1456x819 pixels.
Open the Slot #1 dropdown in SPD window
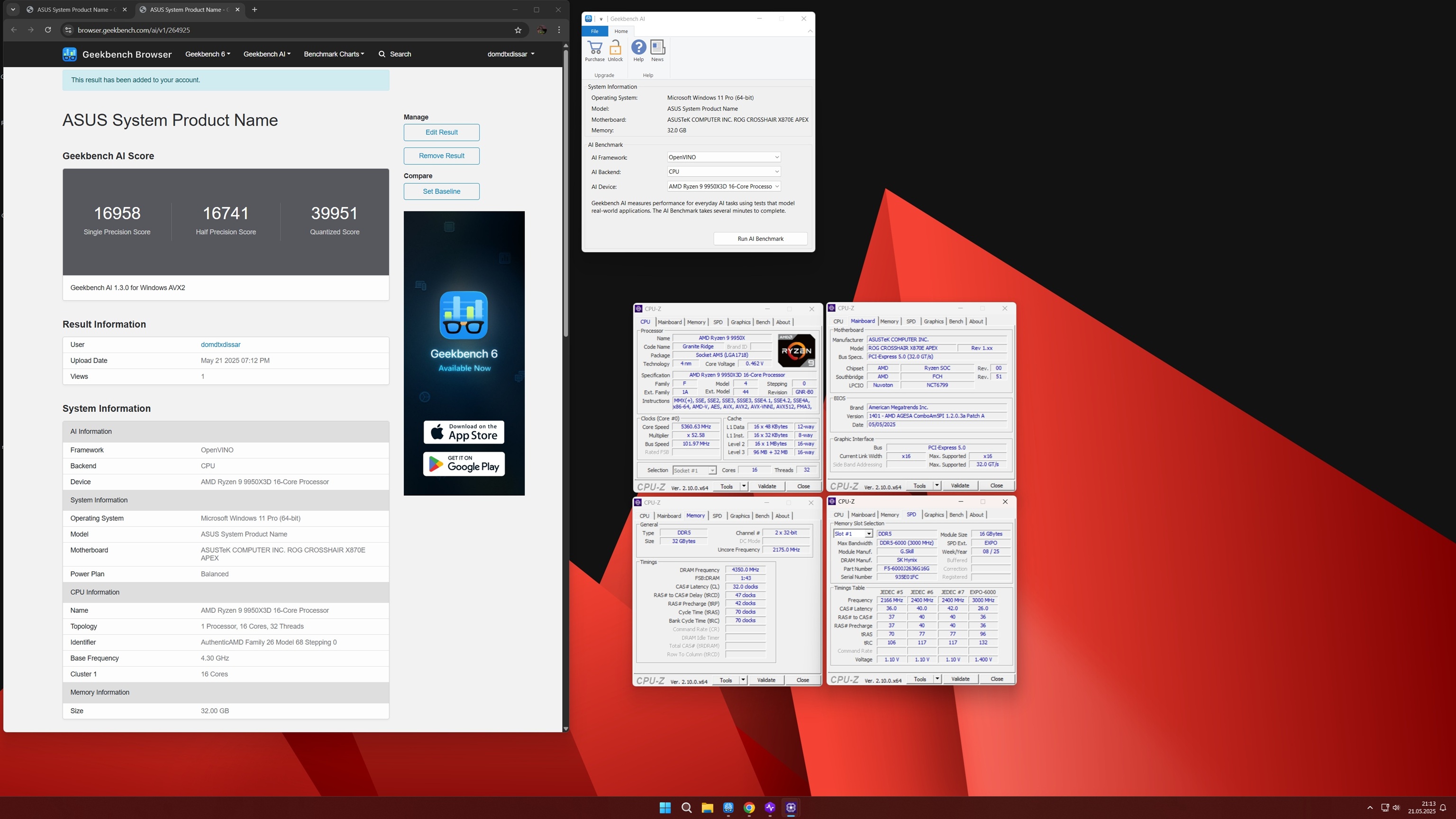(x=853, y=534)
